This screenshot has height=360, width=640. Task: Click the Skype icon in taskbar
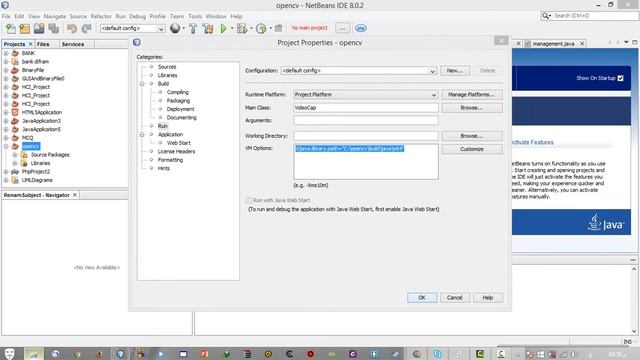[x=438, y=354]
